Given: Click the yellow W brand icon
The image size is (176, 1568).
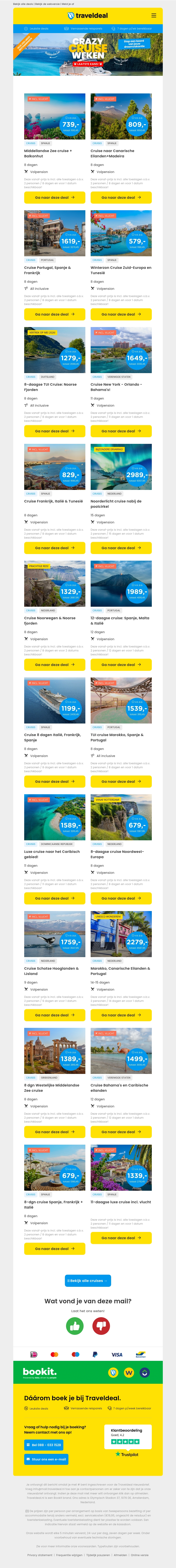Looking at the screenshot, I should [x=129, y=1373].
